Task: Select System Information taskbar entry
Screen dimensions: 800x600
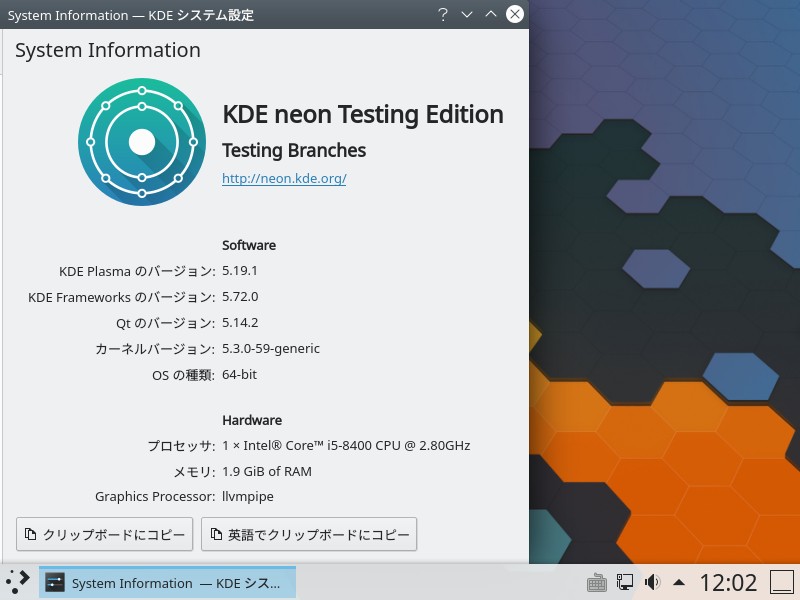Action: click(167, 582)
